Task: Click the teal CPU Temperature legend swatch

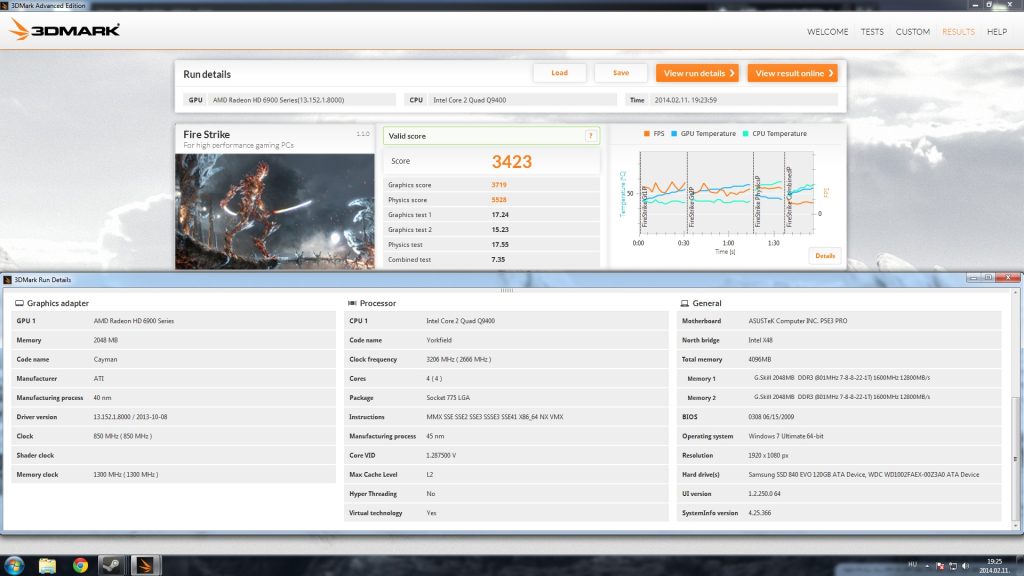Action: [x=745, y=133]
